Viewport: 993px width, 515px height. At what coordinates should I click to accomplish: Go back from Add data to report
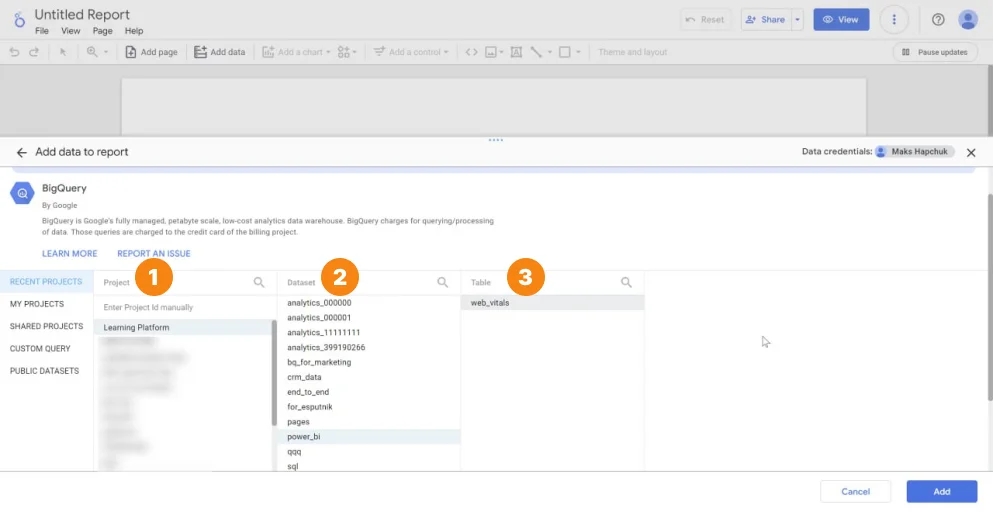pyautogui.click(x=22, y=153)
